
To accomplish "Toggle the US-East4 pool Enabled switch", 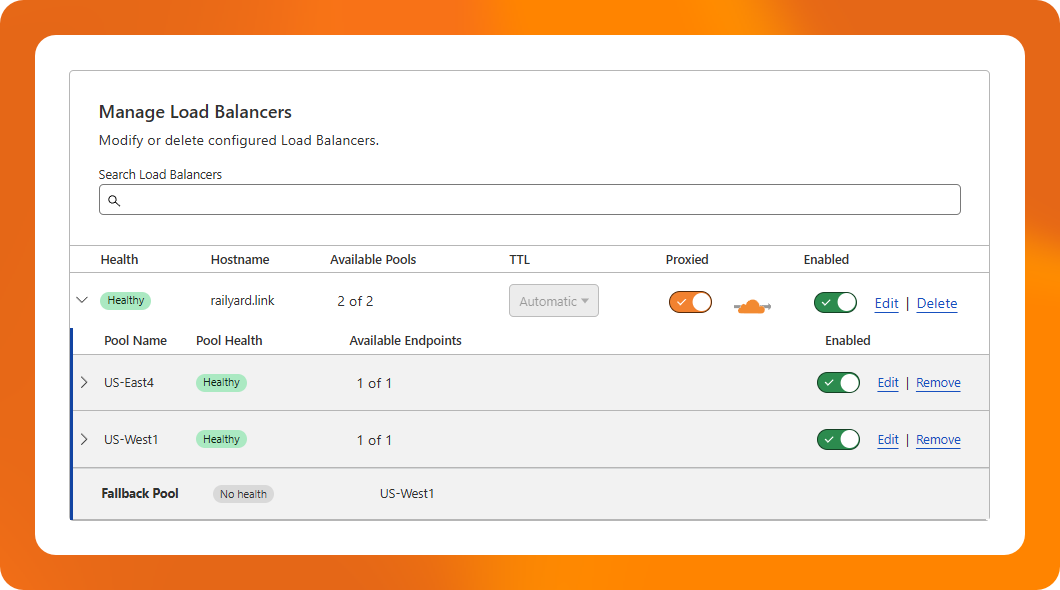I will point(838,383).
